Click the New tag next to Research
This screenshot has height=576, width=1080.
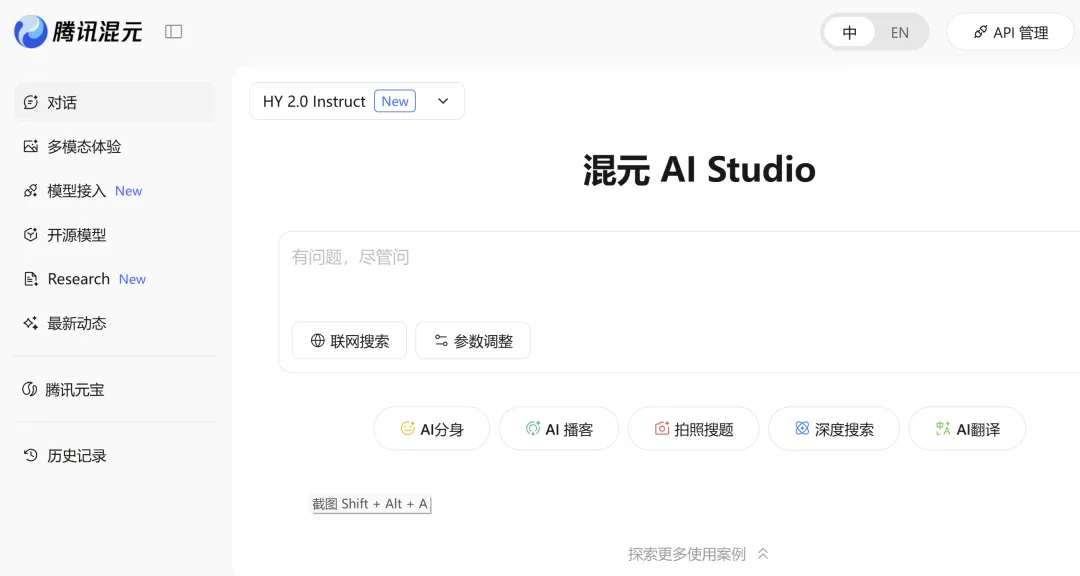132,279
